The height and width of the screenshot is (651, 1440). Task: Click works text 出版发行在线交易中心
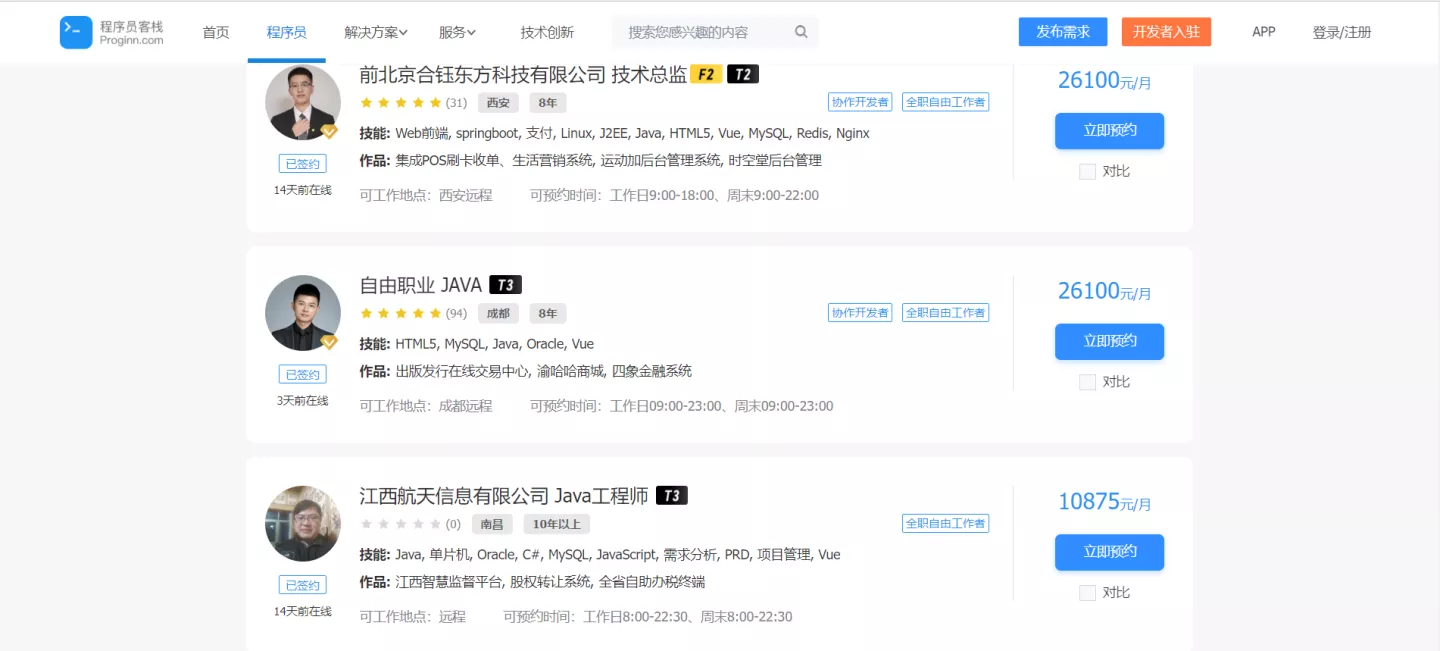462,371
